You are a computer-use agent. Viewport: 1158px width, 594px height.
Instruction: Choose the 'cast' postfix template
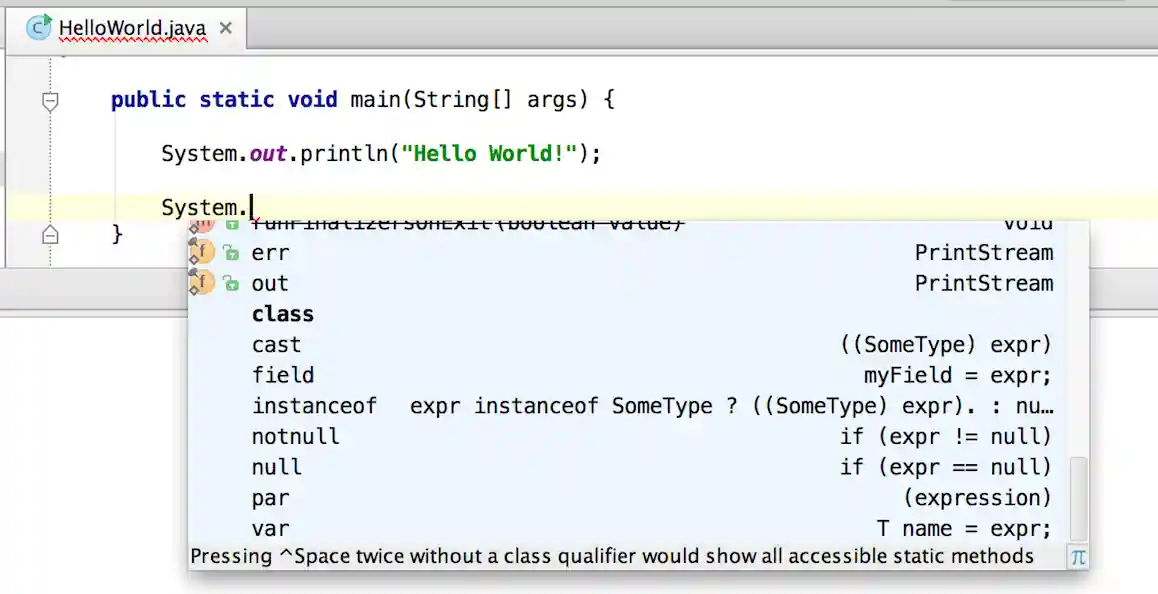276,345
